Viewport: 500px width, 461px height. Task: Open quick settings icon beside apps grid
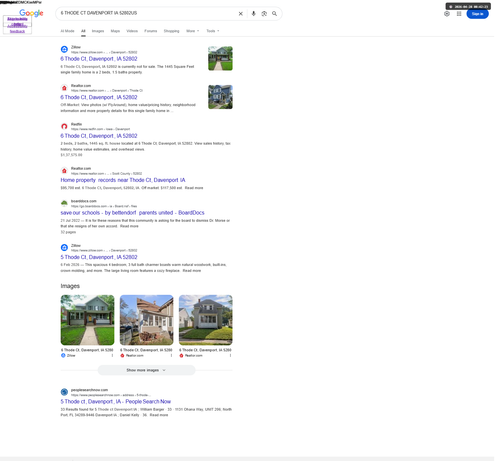coord(447,14)
